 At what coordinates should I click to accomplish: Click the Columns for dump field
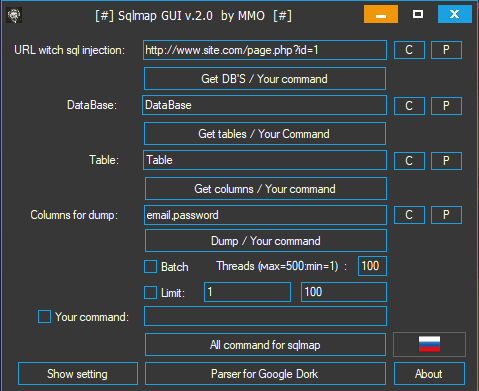coord(265,215)
